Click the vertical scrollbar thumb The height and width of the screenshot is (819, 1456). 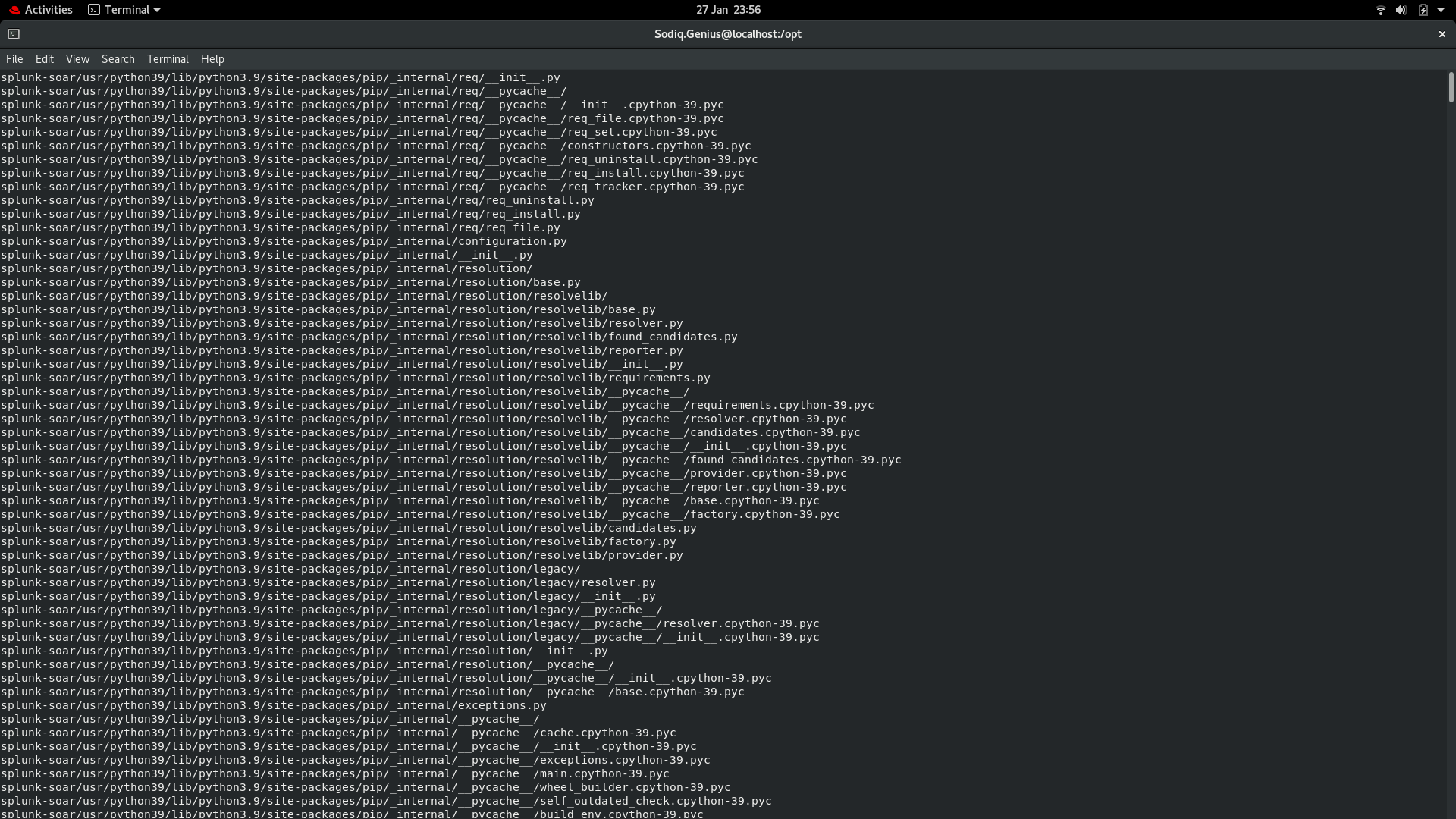[1451, 87]
